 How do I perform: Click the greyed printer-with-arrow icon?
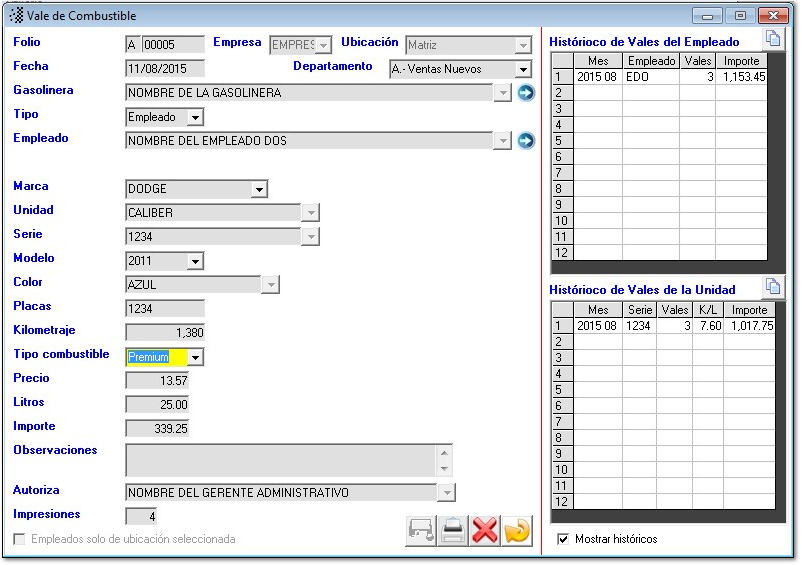click(421, 531)
